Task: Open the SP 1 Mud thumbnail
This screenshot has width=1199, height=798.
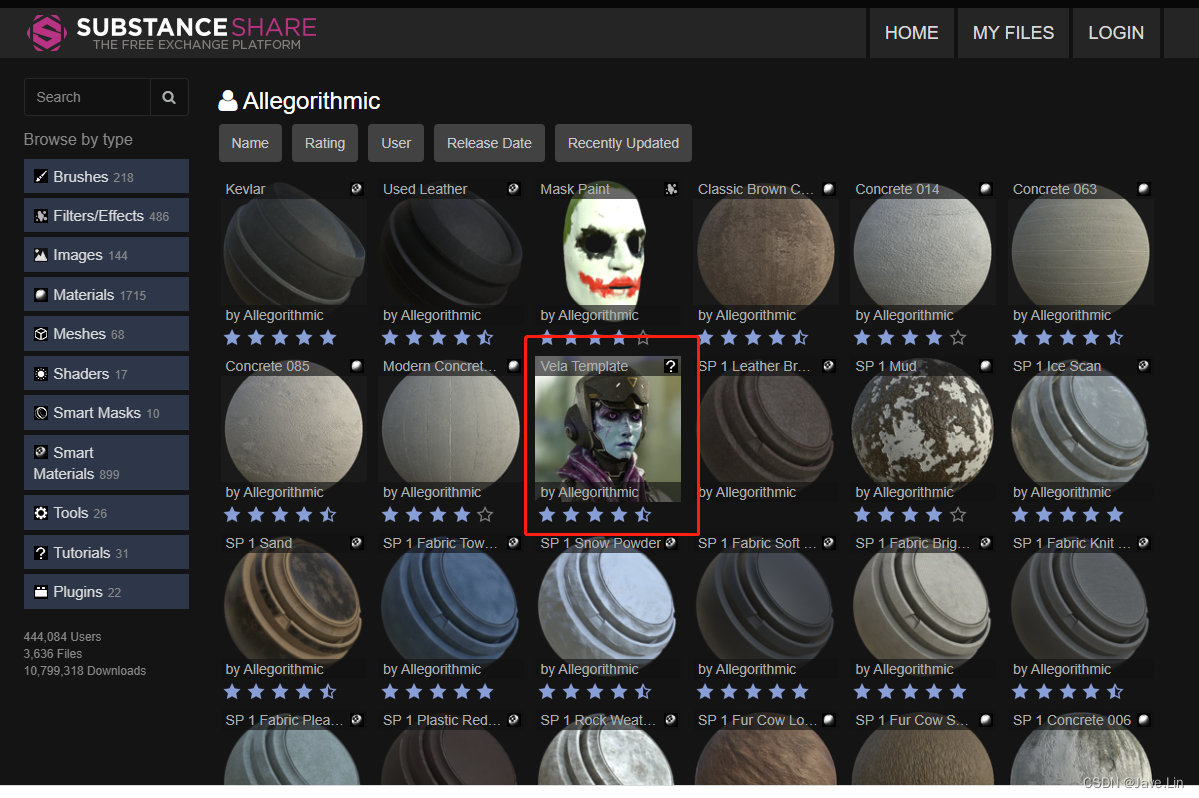Action: point(923,427)
